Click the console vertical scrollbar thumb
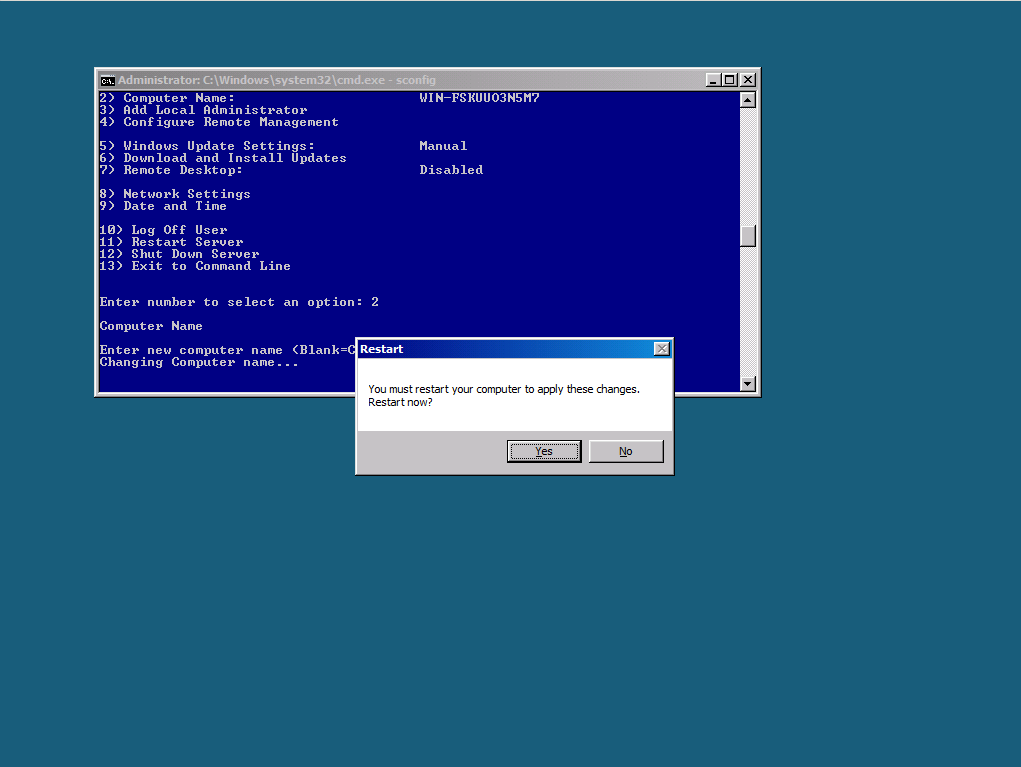 tap(747, 236)
